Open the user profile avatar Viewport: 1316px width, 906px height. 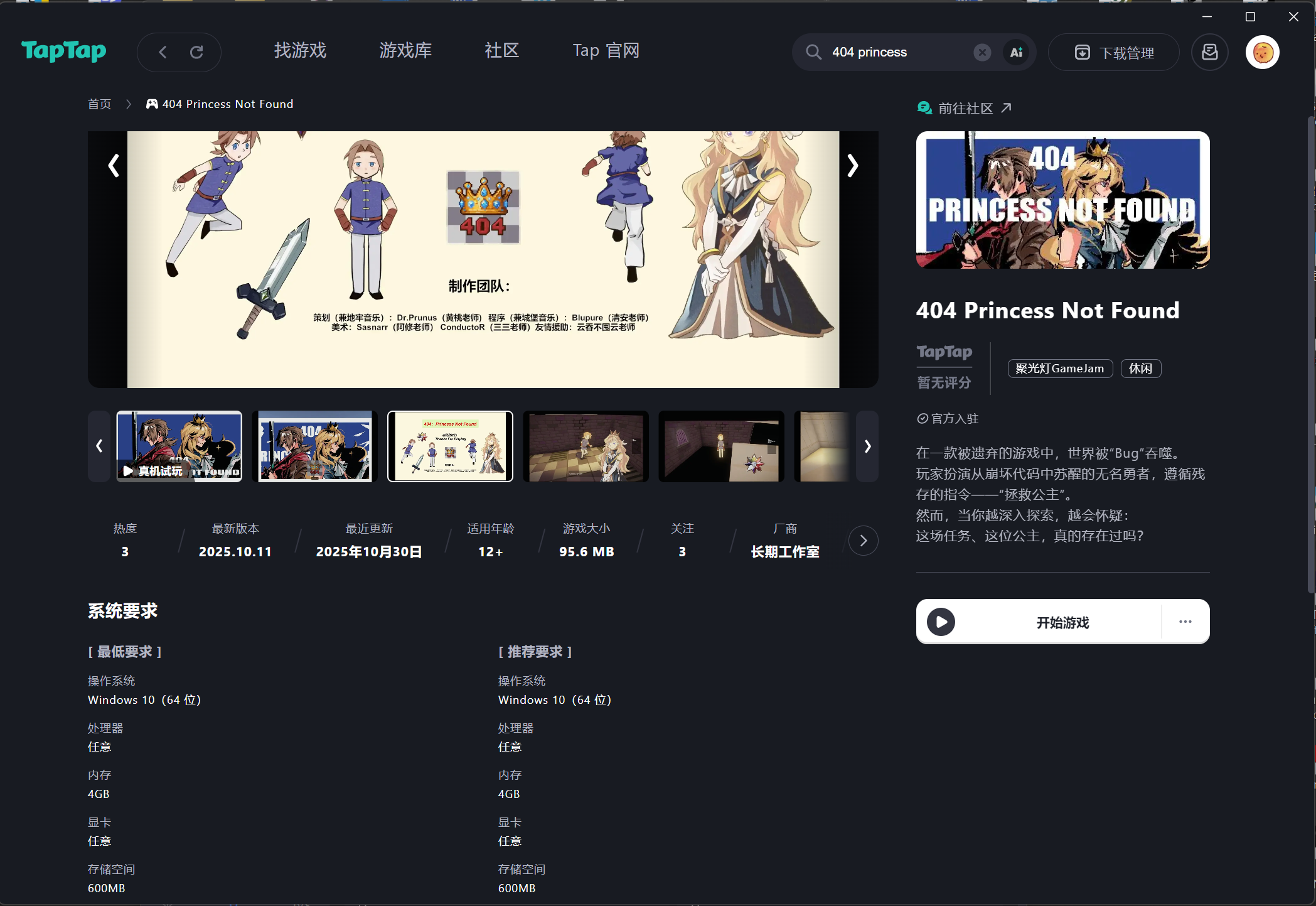1262,52
